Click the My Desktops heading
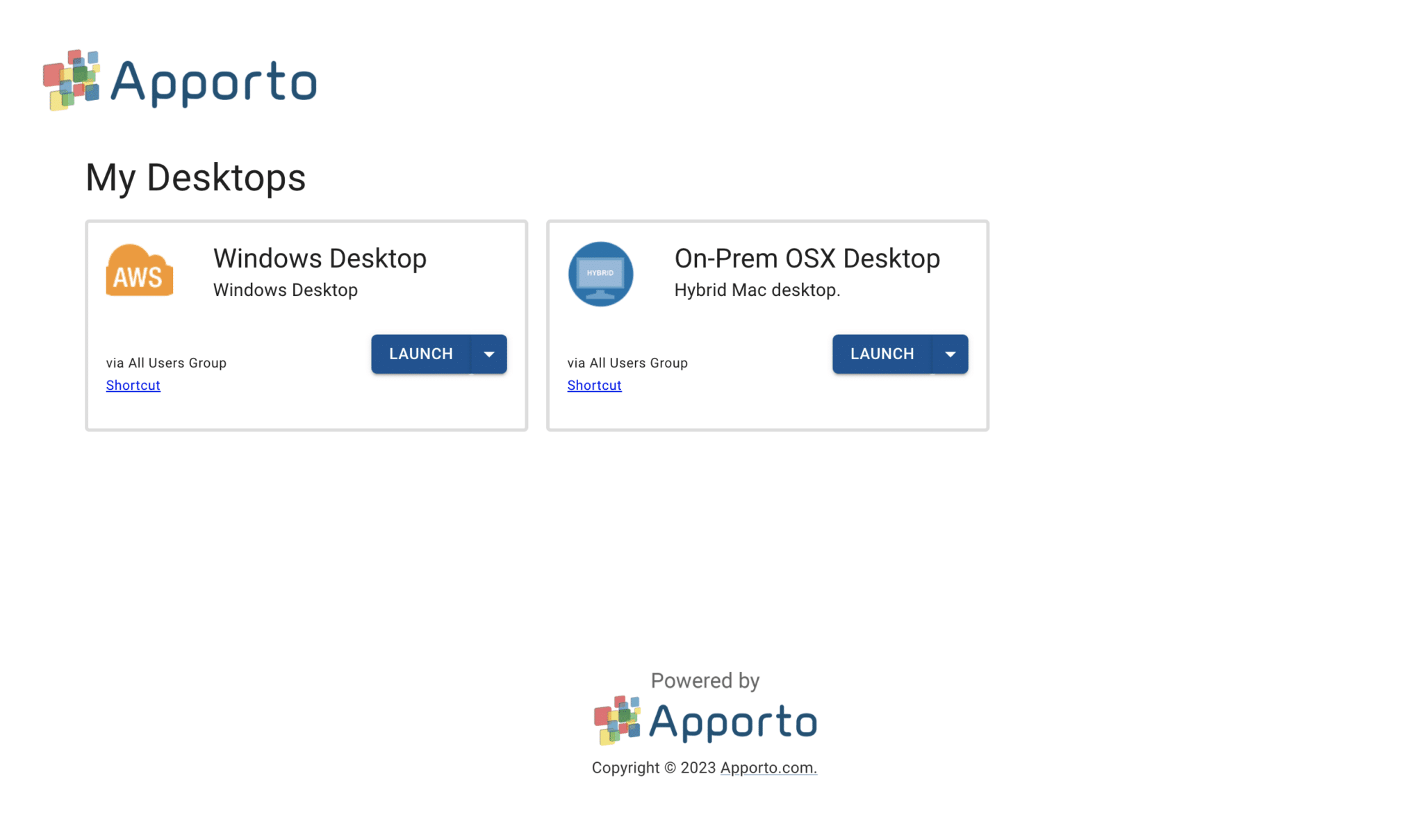1423x840 pixels. (195, 179)
